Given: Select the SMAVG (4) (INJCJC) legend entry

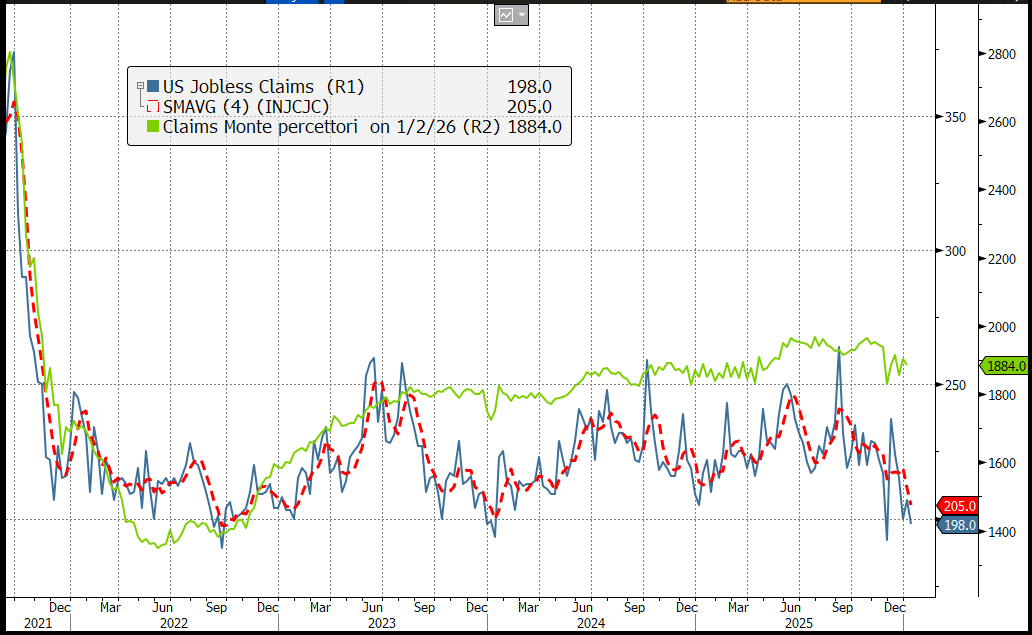Looking at the screenshot, I should (246, 107).
